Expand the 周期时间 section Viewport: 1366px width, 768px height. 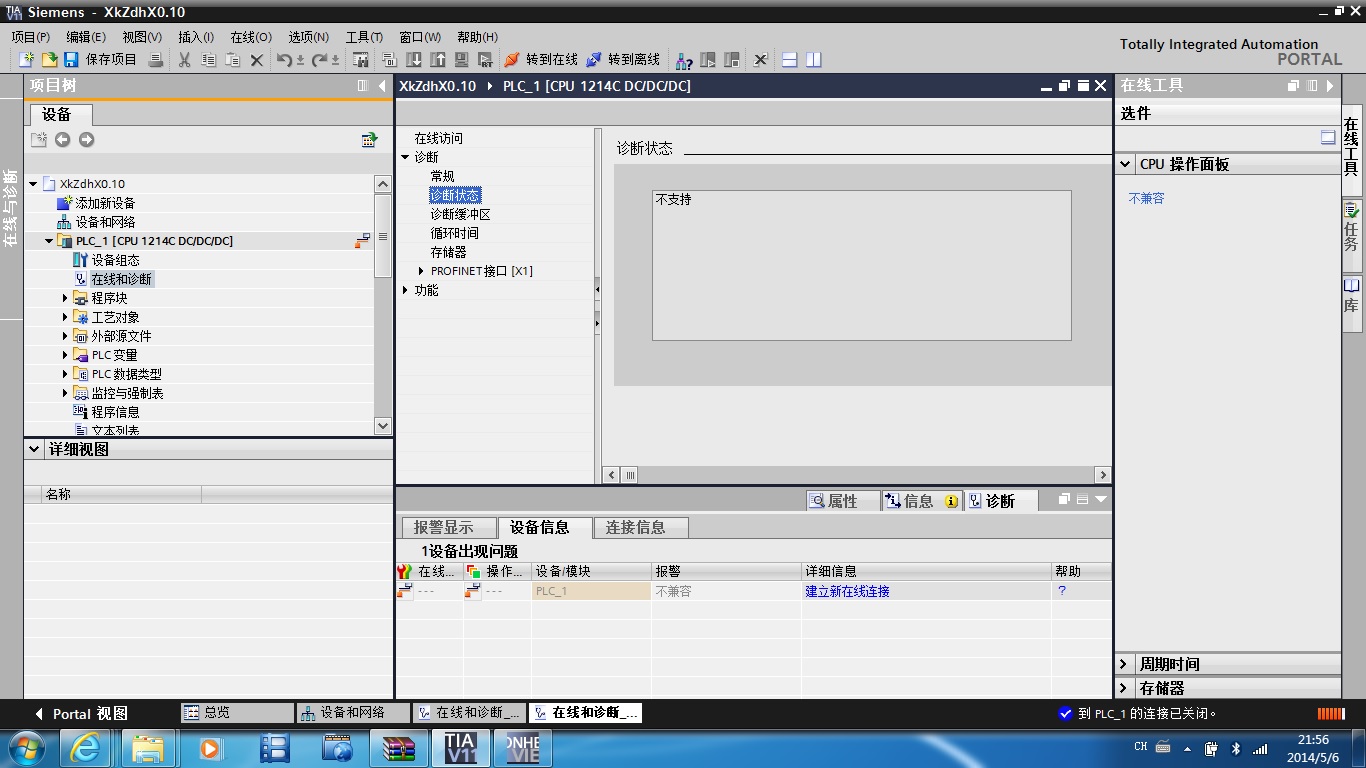tap(1124, 664)
